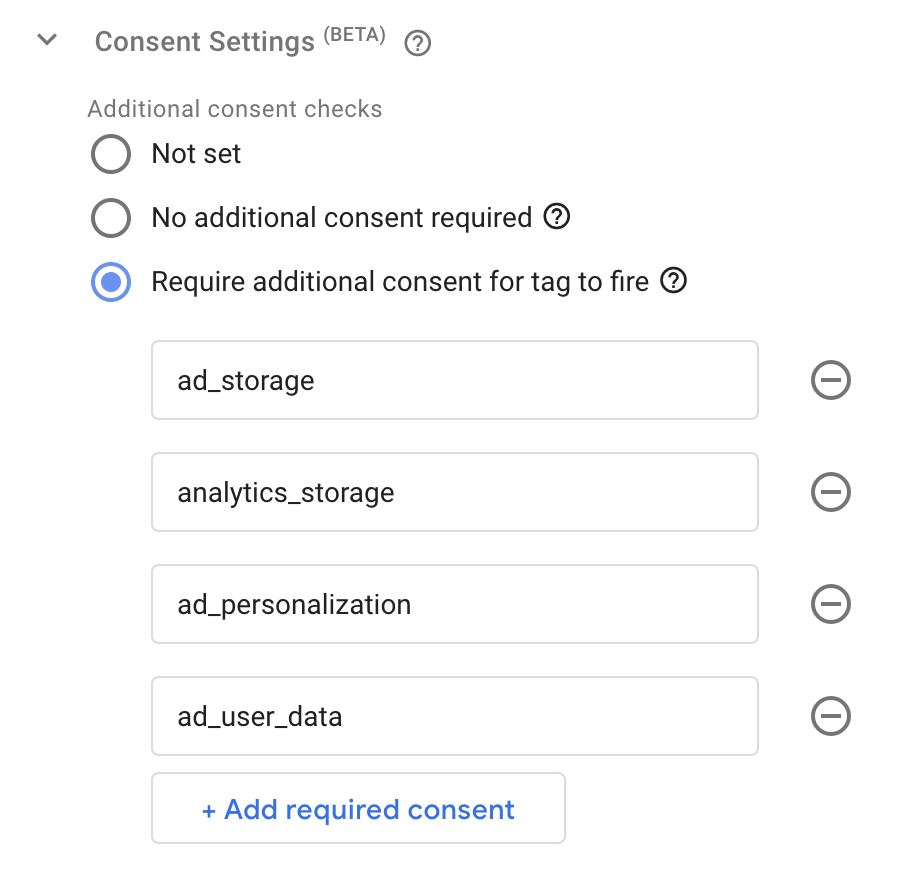
Task: Choose No additional consent required radio circle
Action: (x=111, y=218)
